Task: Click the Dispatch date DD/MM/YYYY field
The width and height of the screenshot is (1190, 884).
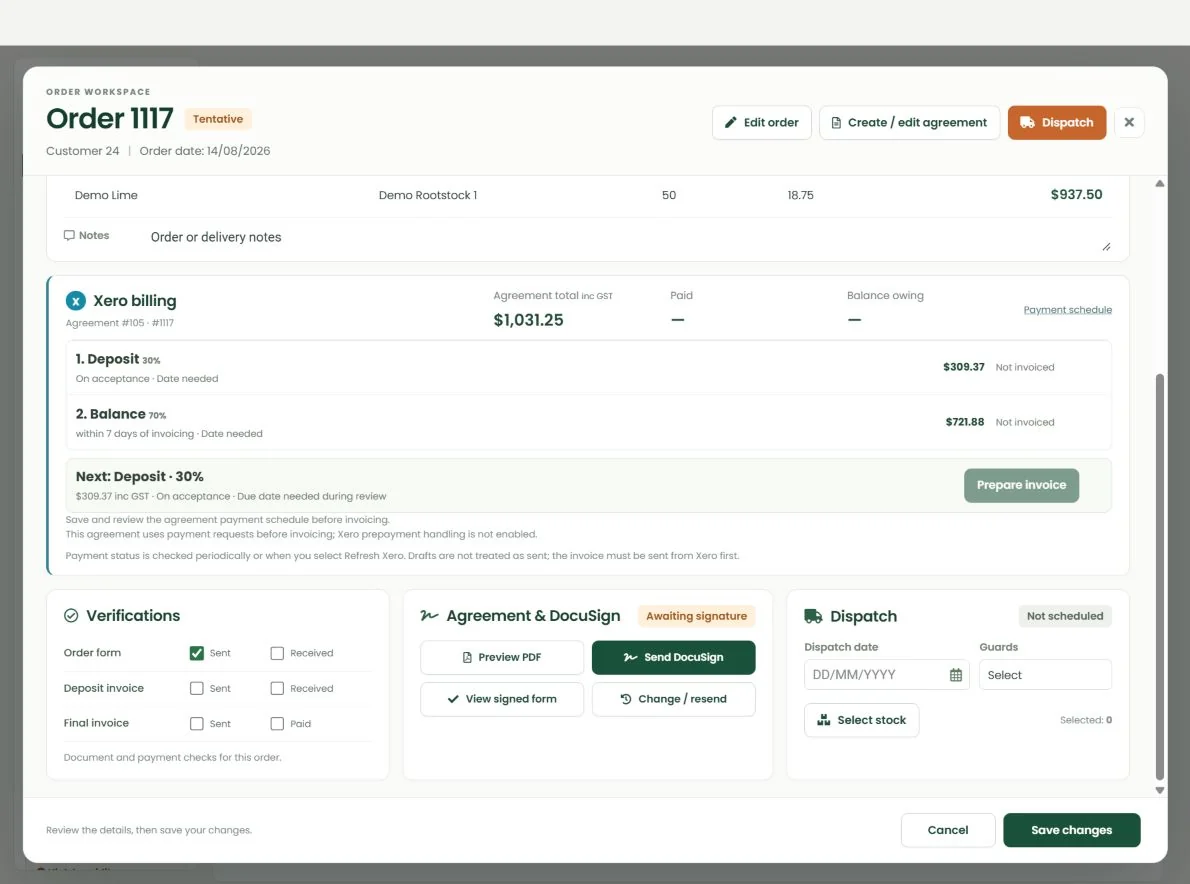Action: (x=886, y=675)
